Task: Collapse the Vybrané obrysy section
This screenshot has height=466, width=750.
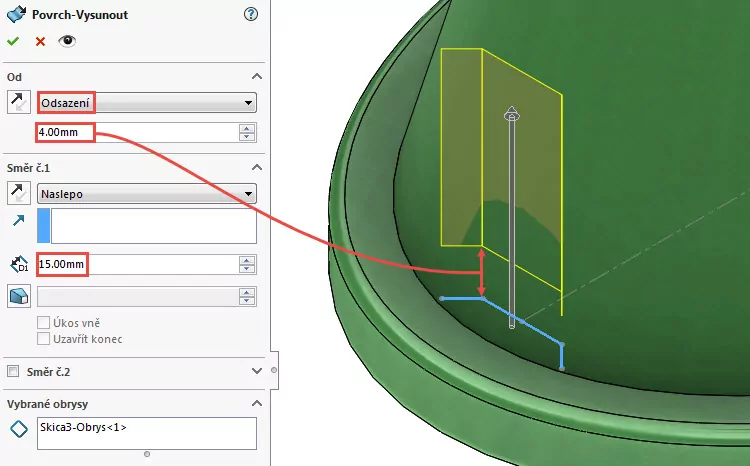Action: pyautogui.click(x=257, y=403)
